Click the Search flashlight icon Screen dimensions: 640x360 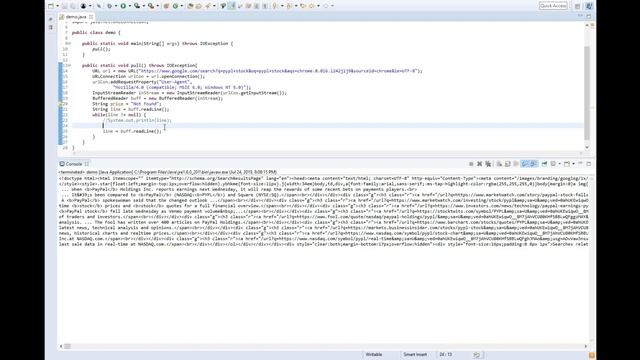208,6
